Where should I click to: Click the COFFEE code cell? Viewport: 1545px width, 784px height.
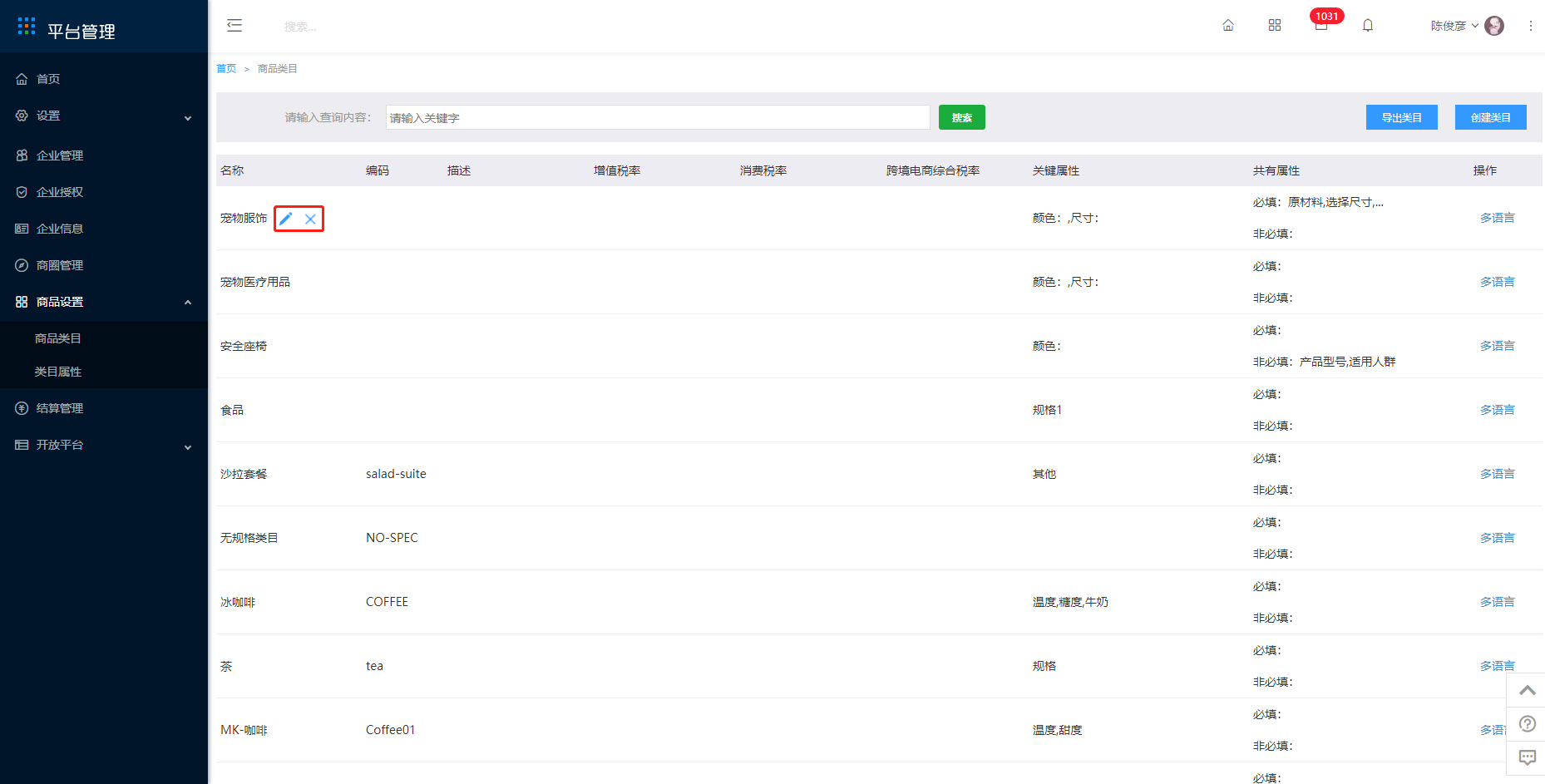[x=387, y=602]
